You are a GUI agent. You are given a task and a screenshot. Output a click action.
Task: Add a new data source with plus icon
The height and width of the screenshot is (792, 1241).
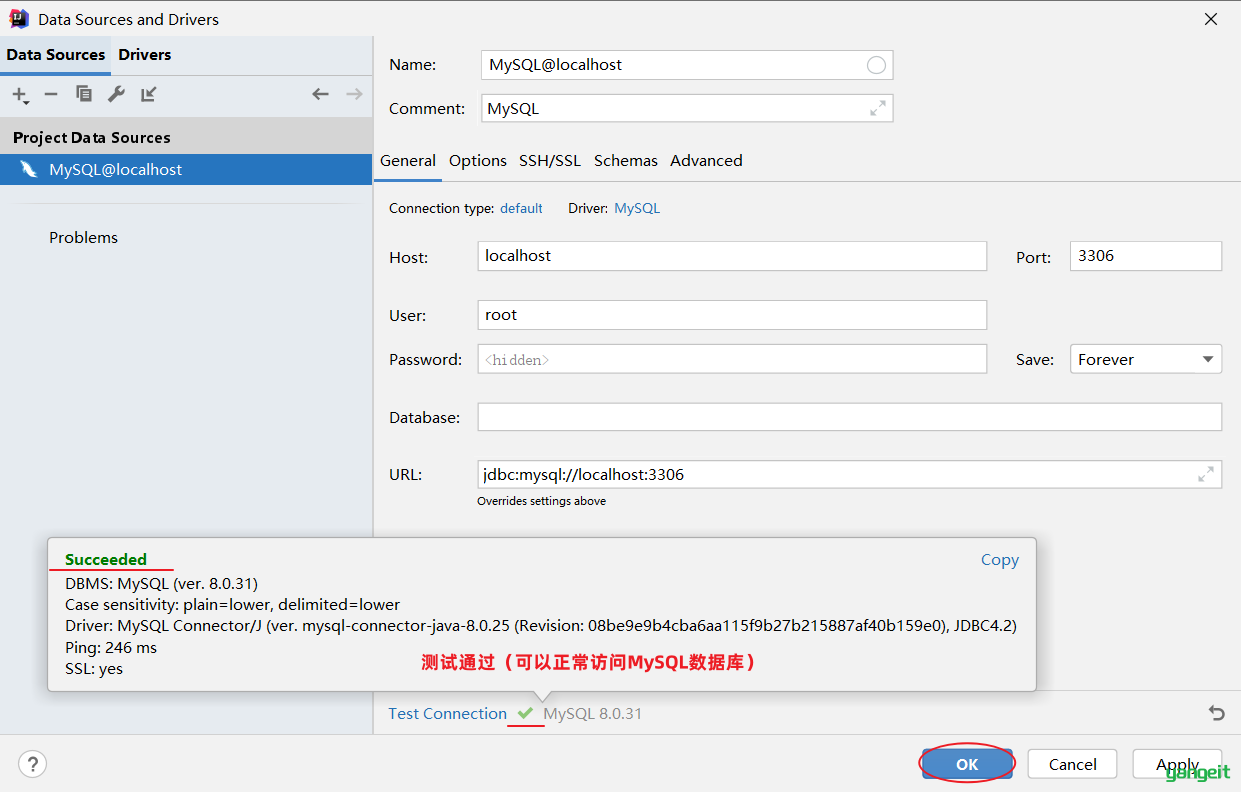pos(20,94)
